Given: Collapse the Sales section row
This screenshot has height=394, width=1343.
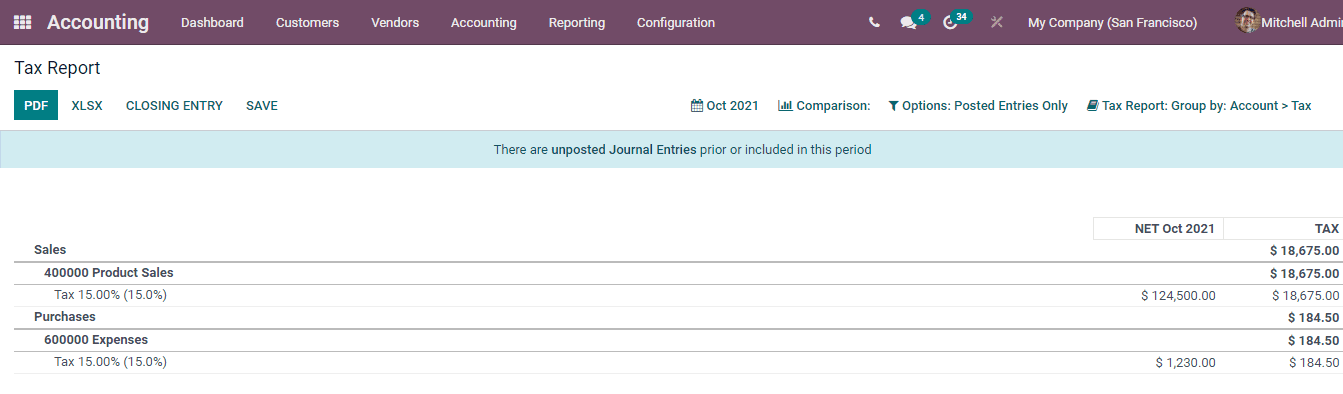Looking at the screenshot, I should (x=678, y=250).
